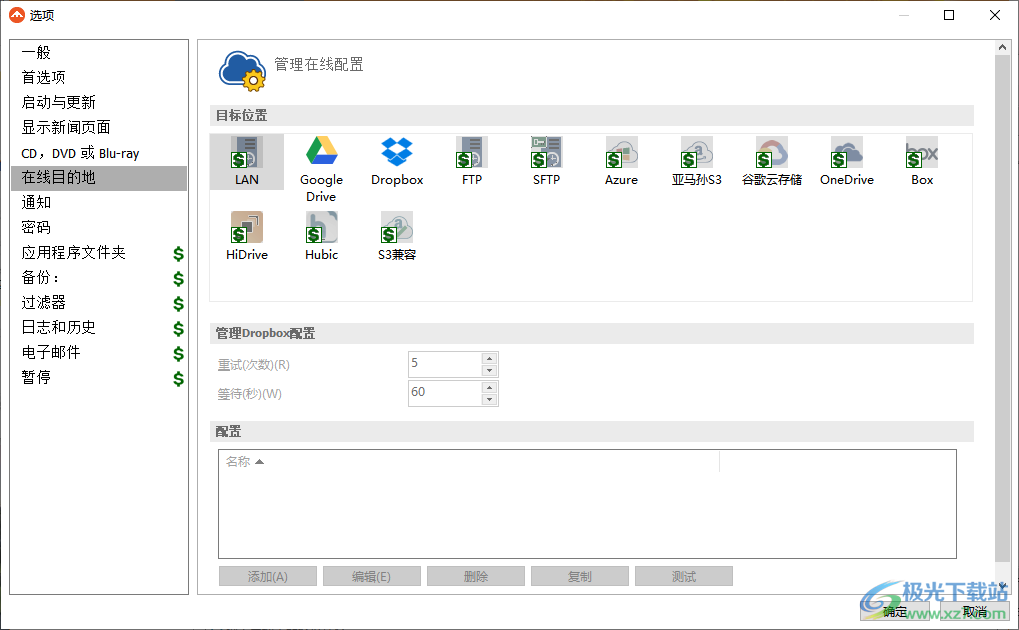Image resolution: width=1019 pixels, height=630 pixels.
Task: Increase the 等待(秒) value
Action: [489, 387]
